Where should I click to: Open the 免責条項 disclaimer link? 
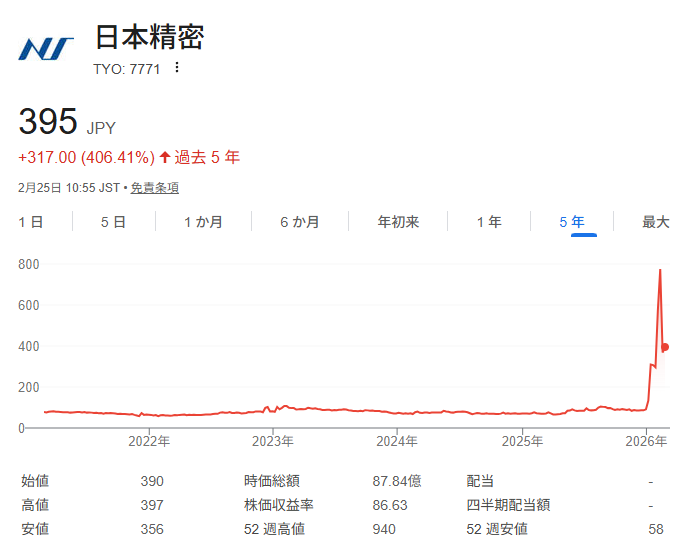pos(155,188)
